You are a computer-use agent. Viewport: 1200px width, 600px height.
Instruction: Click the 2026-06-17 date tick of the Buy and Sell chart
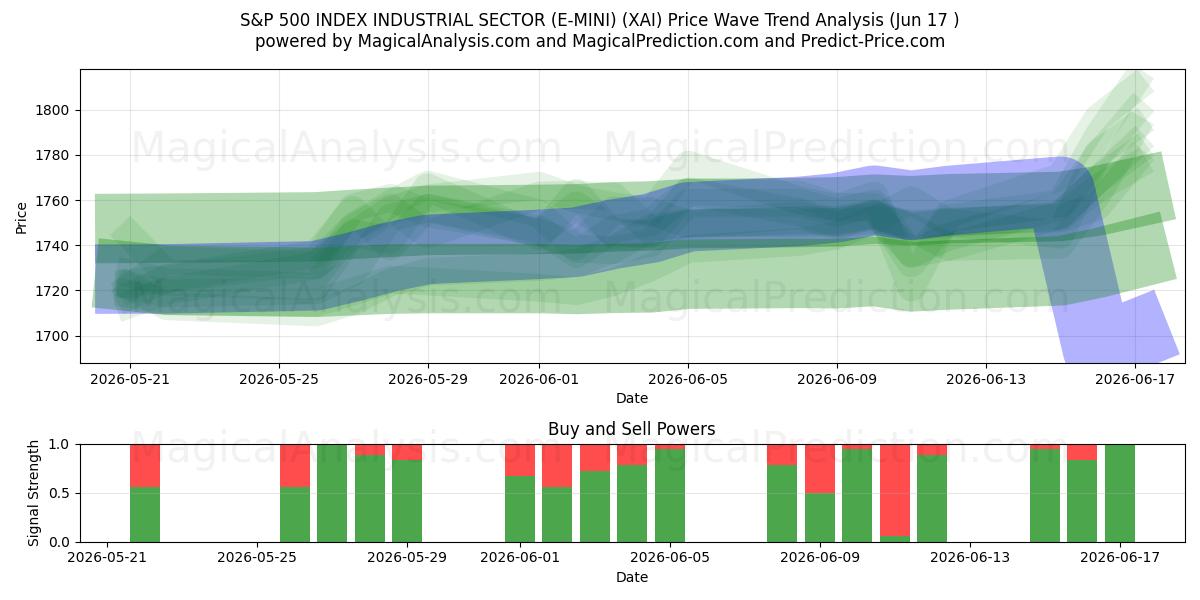pyautogui.click(x=1120, y=558)
